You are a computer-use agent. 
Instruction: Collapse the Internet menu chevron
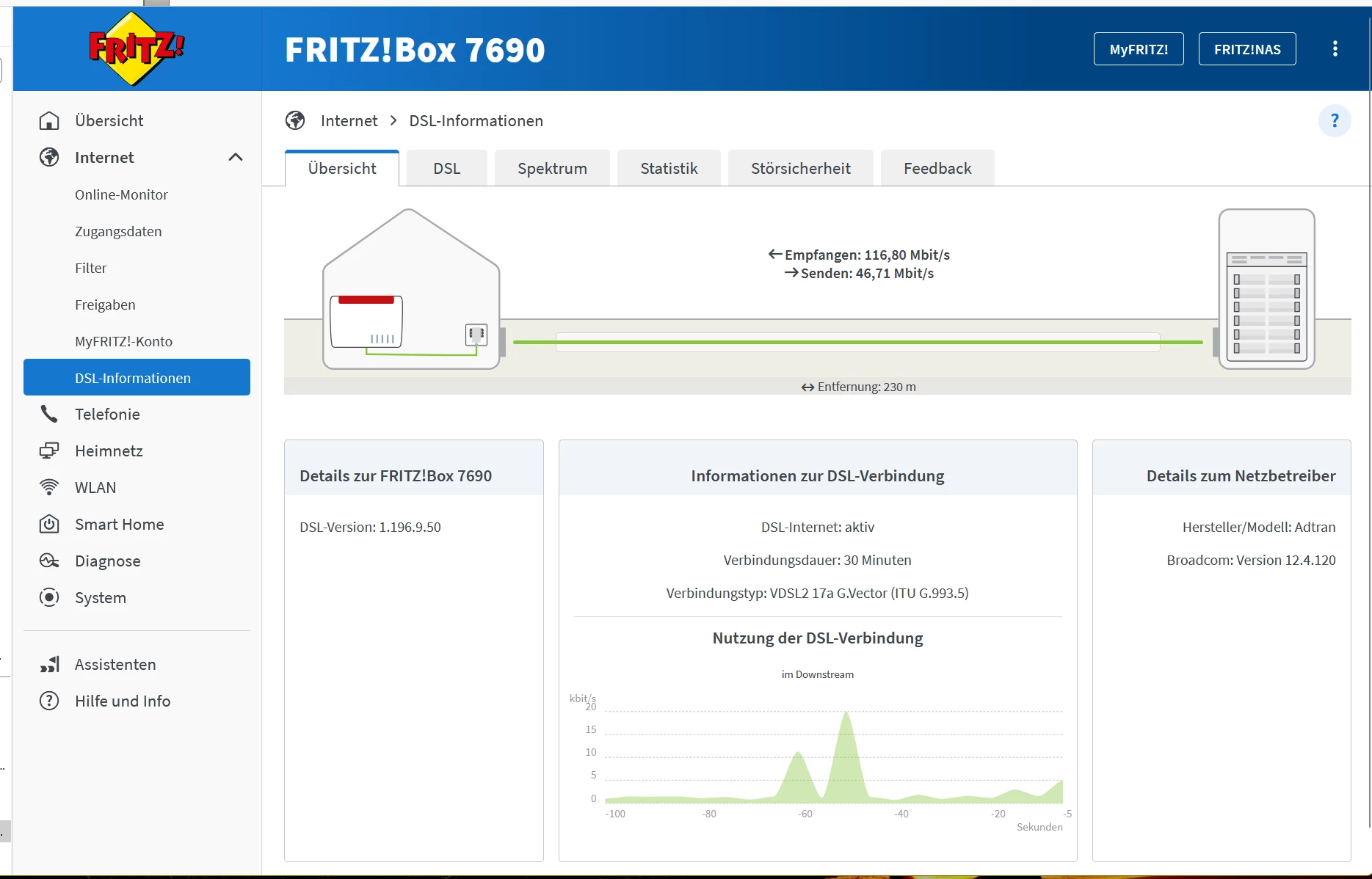point(236,157)
